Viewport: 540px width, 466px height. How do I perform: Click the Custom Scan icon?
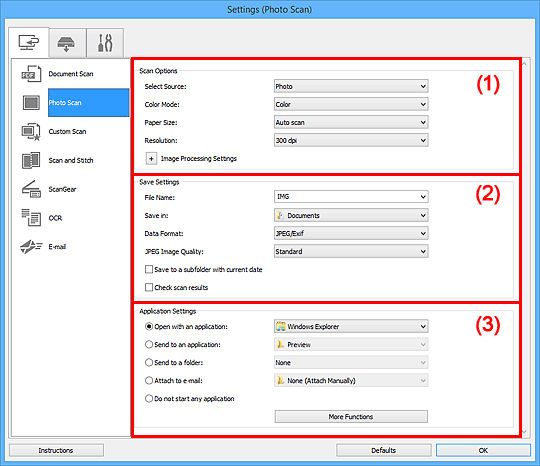coord(31,132)
